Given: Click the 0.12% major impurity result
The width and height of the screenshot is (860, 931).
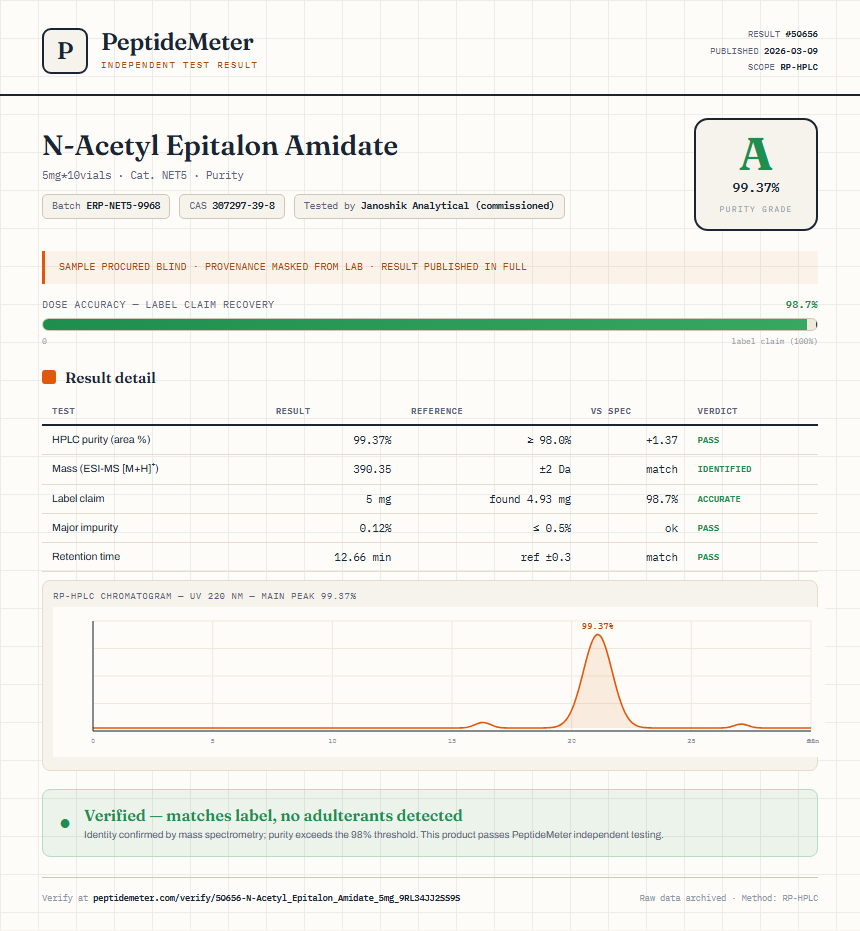Looking at the screenshot, I should click(375, 528).
